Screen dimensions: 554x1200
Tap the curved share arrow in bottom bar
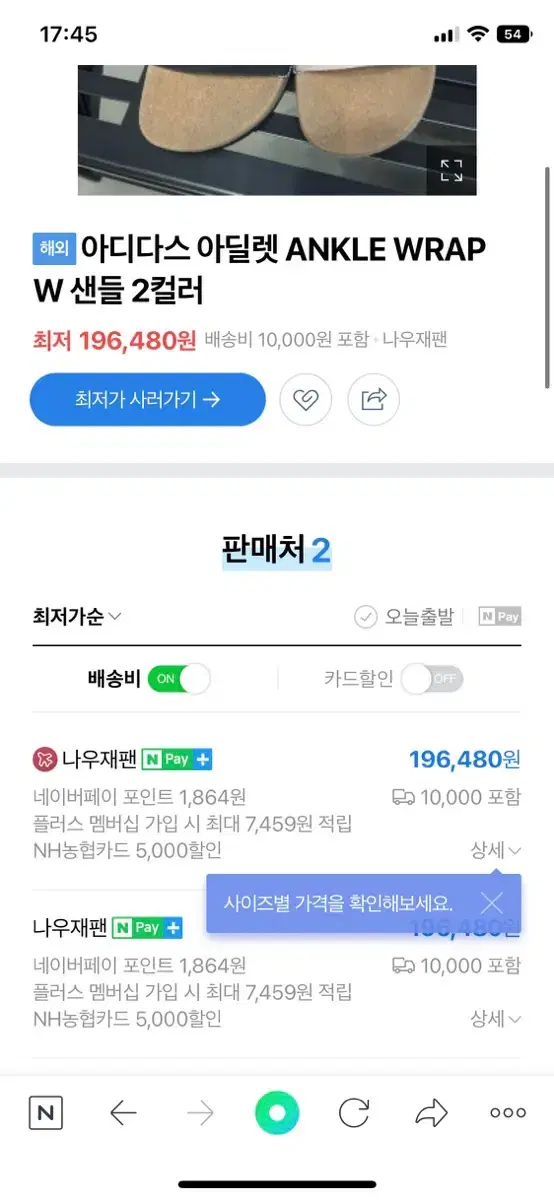click(431, 1113)
